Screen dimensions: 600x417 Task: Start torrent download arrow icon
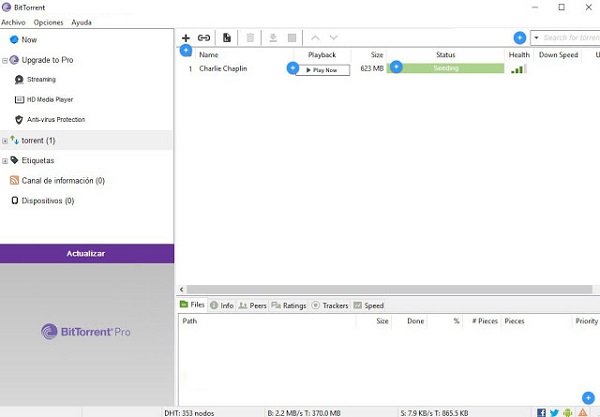click(273, 38)
